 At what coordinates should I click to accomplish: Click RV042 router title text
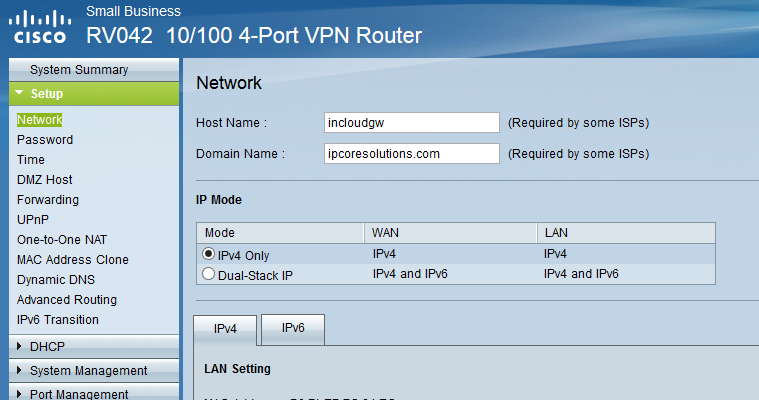(x=254, y=35)
